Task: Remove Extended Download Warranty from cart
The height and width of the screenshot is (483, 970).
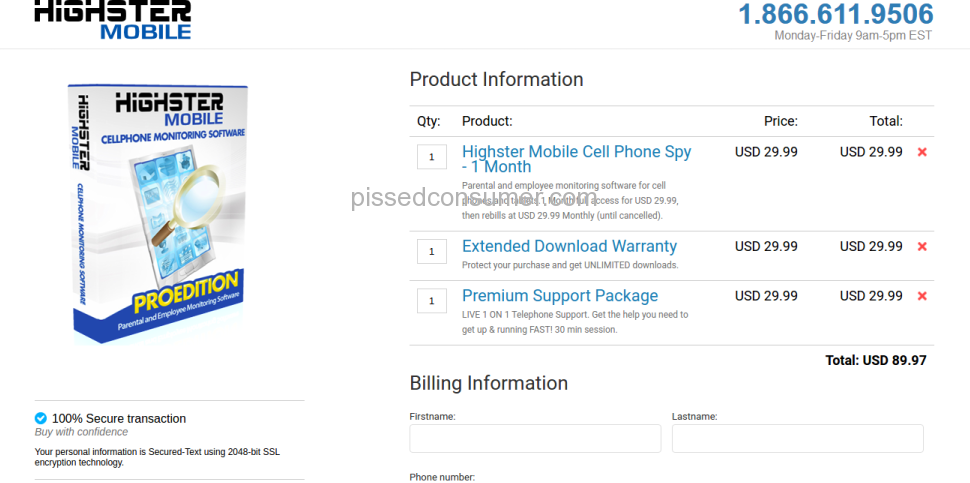Action: [922, 247]
